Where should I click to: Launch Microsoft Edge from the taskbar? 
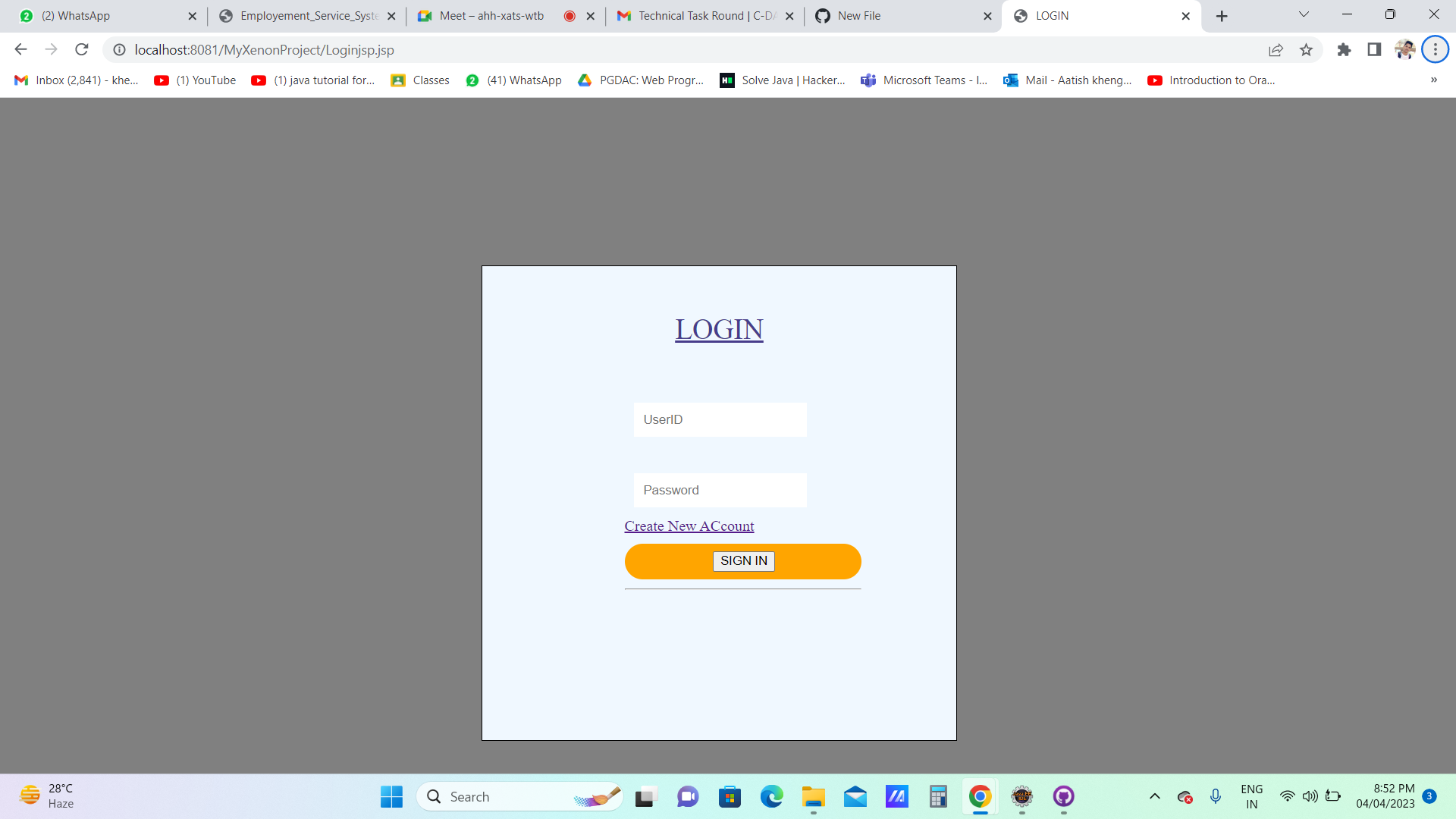tap(772, 796)
